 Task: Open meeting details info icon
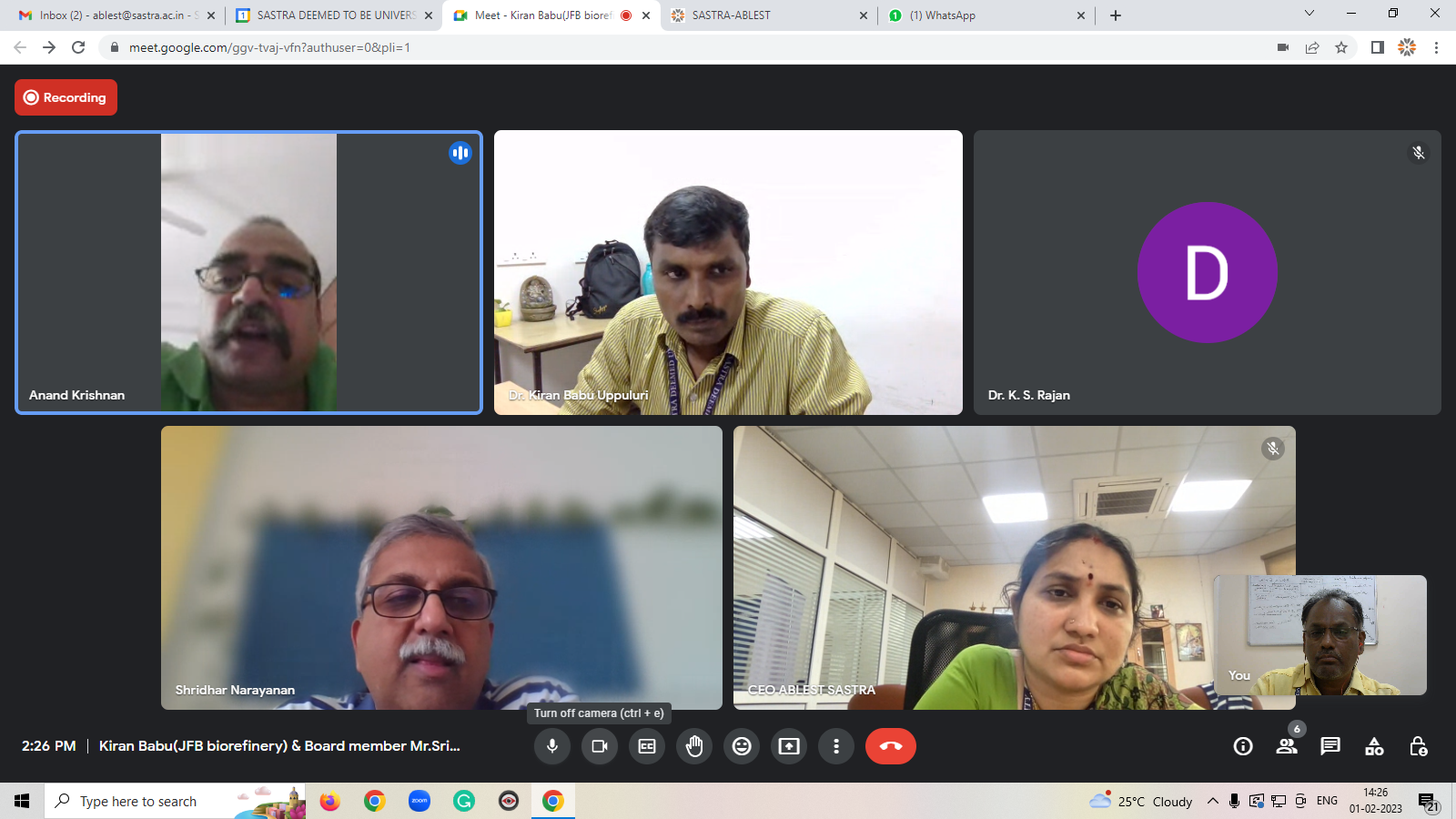click(1243, 746)
